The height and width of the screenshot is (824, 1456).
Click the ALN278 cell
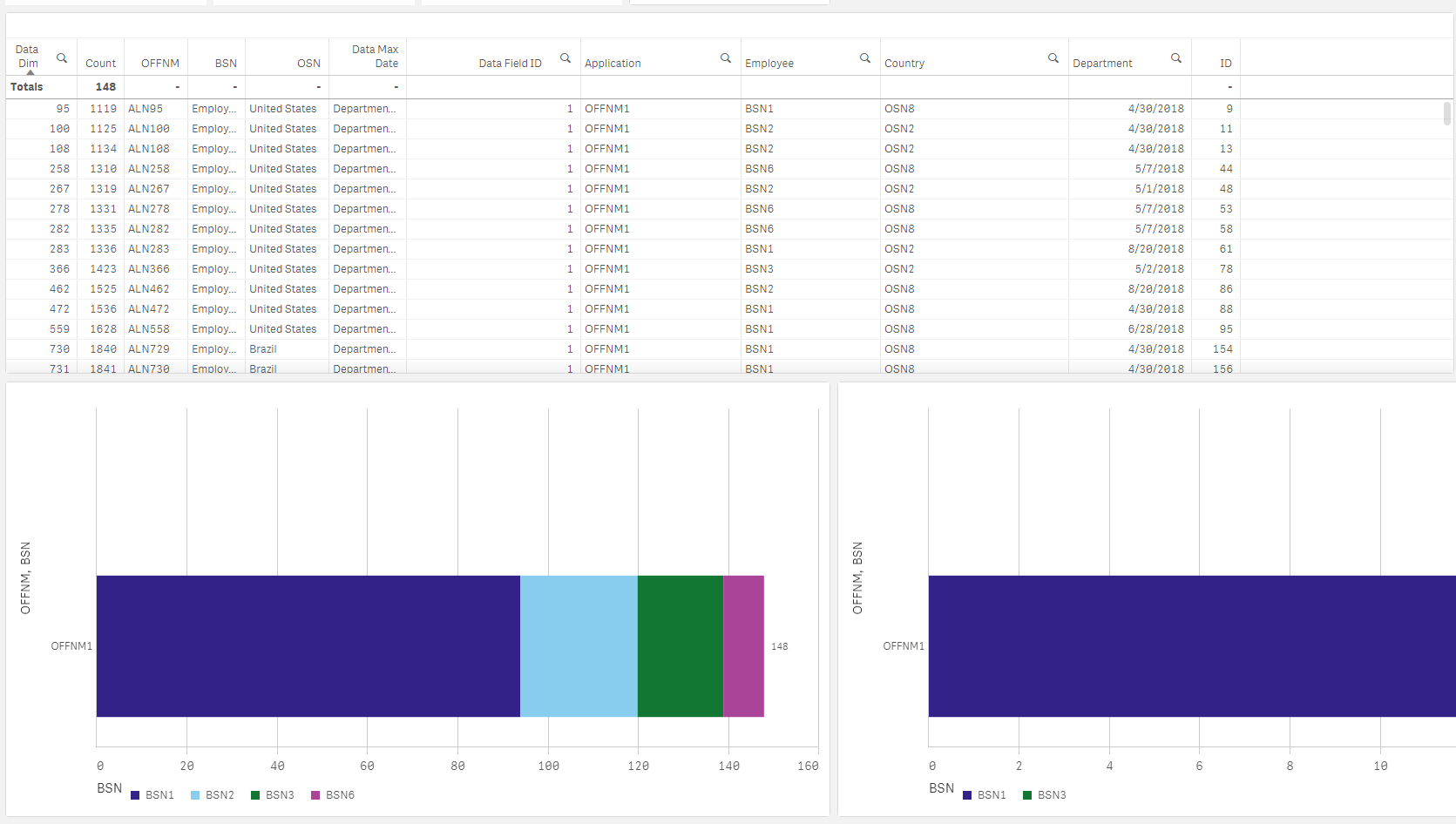click(149, 209)
